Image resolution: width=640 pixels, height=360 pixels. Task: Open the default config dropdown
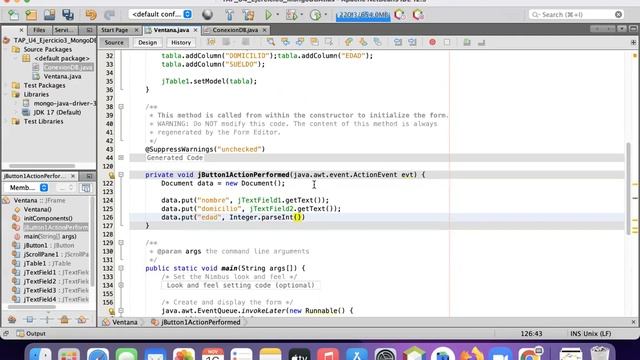pyautogui.click(x=160, y=14)
